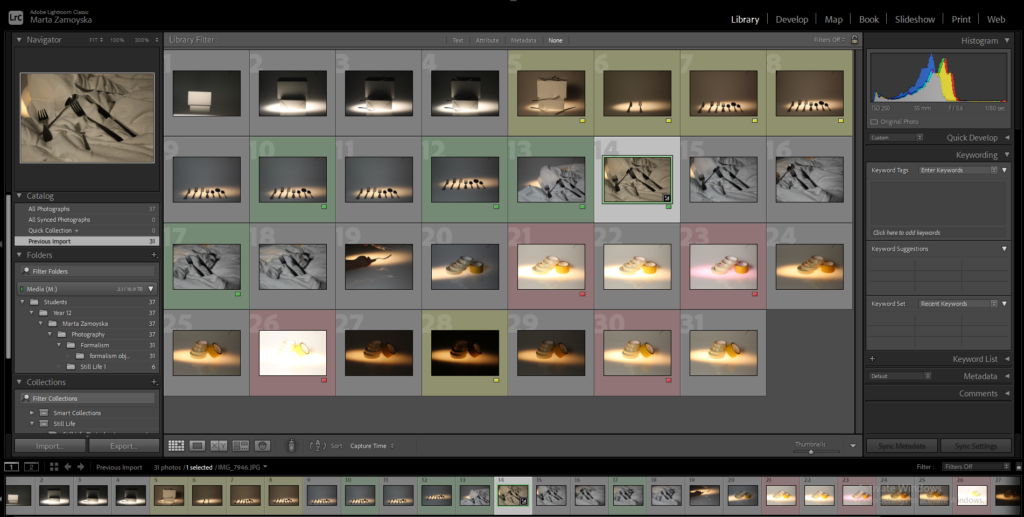The image size is (1024, 517).
Task: Go forward with right arrow icon
Action: [x=80, y=467]
